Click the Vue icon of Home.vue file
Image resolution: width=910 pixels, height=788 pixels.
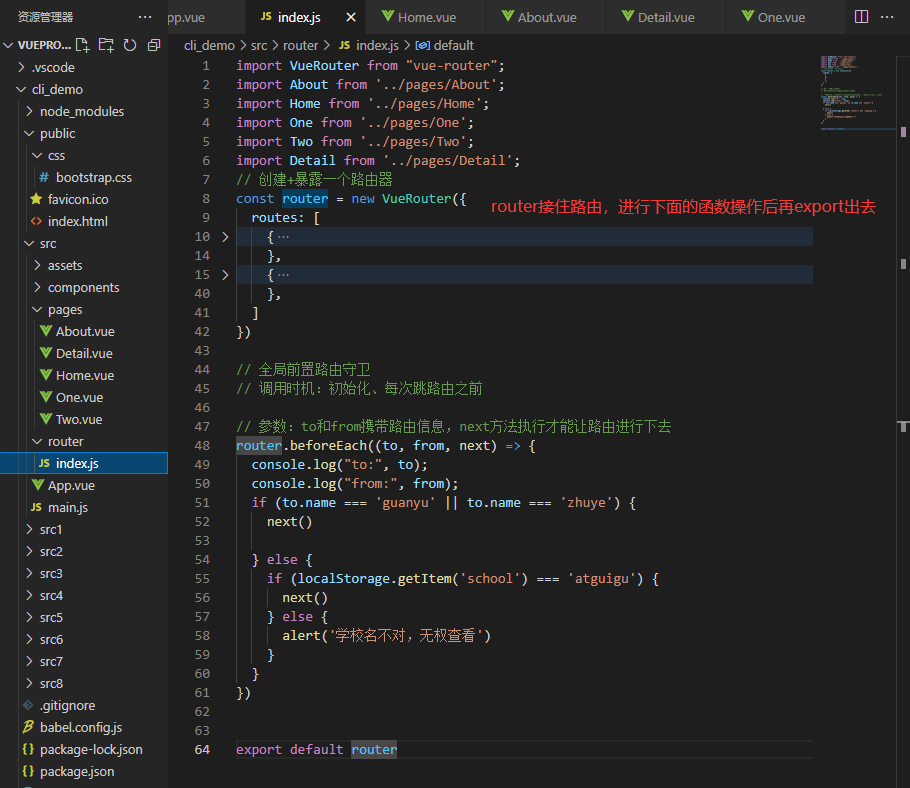[46, 375]
